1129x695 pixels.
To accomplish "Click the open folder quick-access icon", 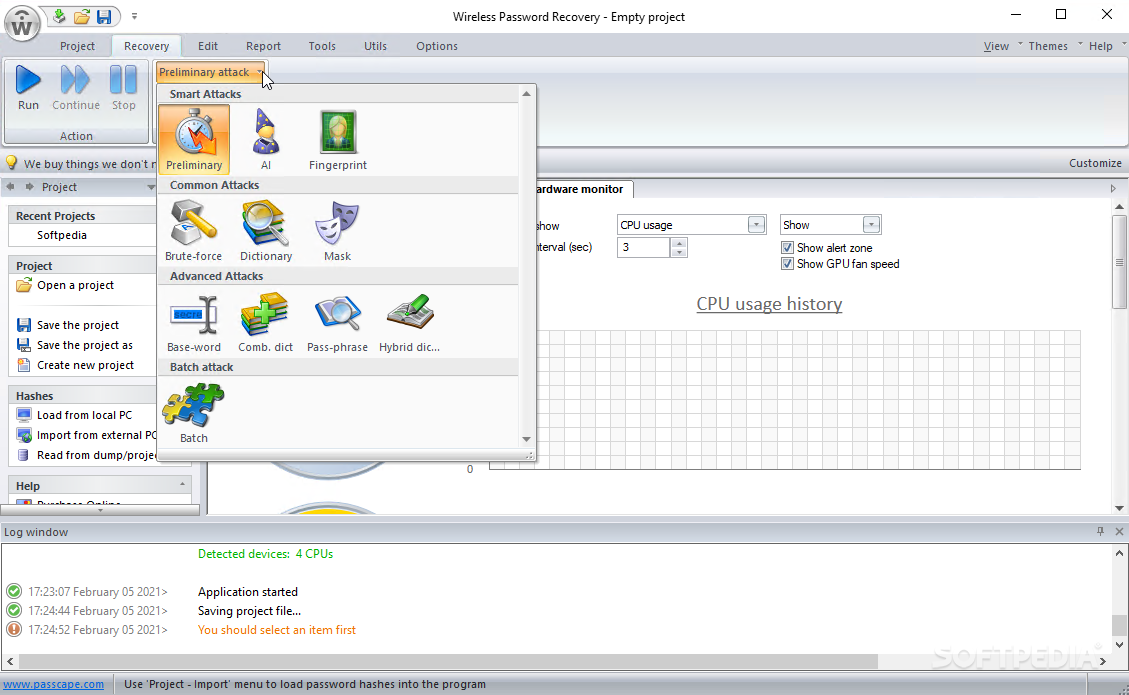I will (82, 16).
